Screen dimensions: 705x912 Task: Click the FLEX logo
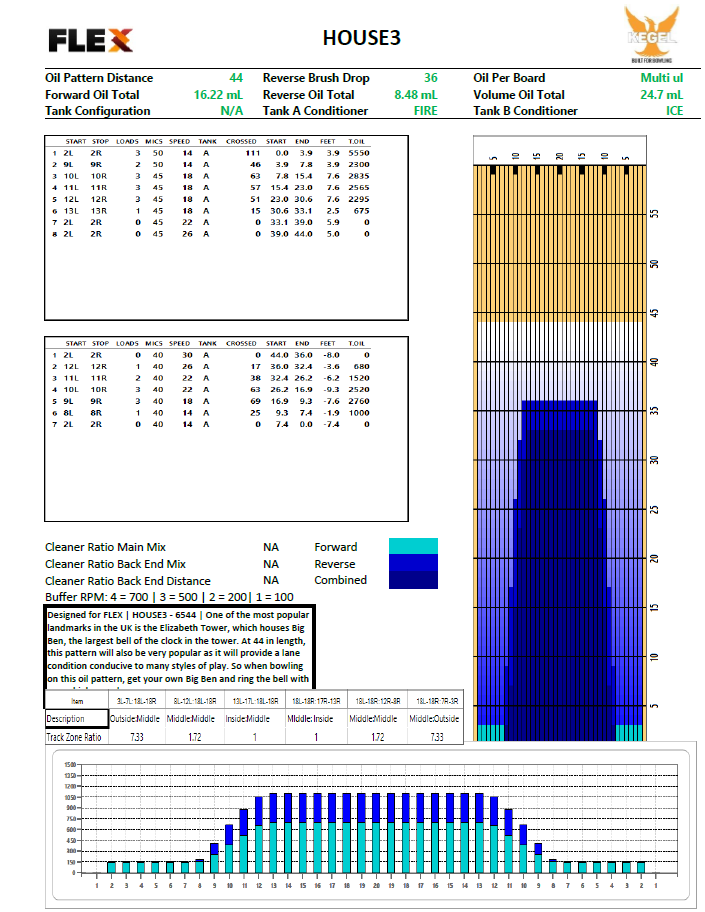[x=90, y=40]
